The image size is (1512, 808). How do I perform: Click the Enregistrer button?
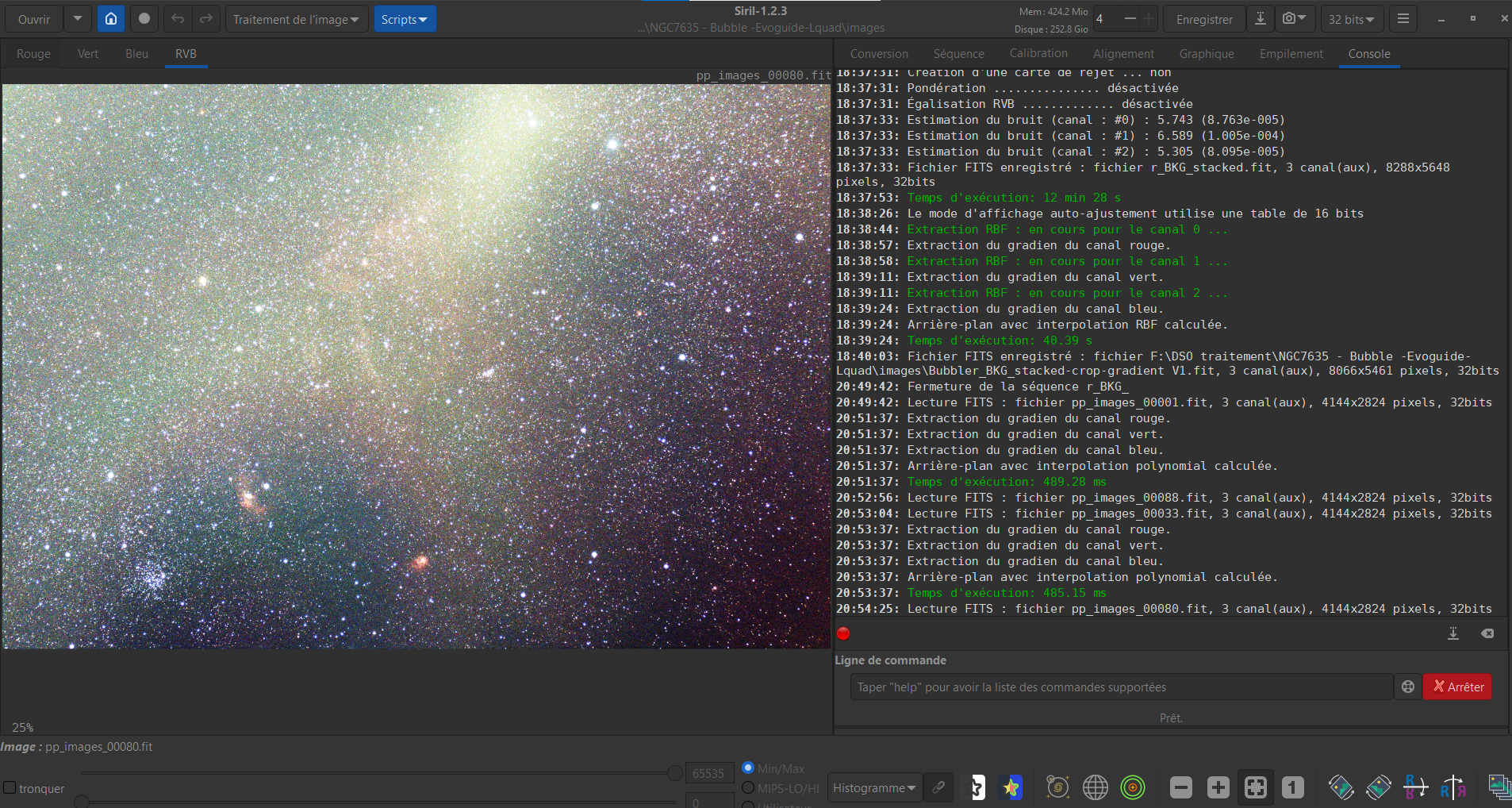tap(1203, 19)
